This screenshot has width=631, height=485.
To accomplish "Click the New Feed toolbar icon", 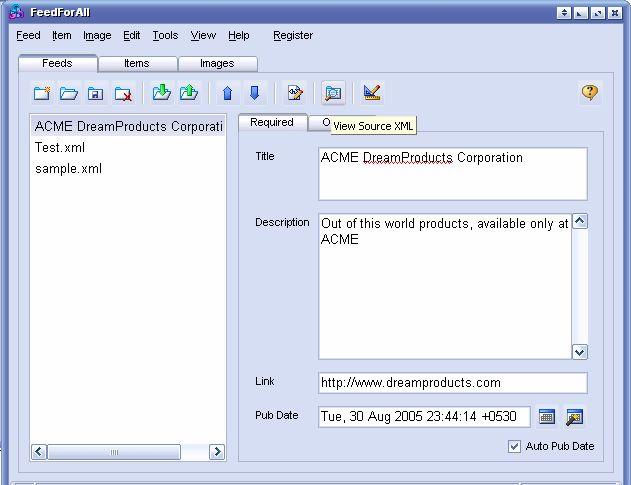I will point(42,93).
